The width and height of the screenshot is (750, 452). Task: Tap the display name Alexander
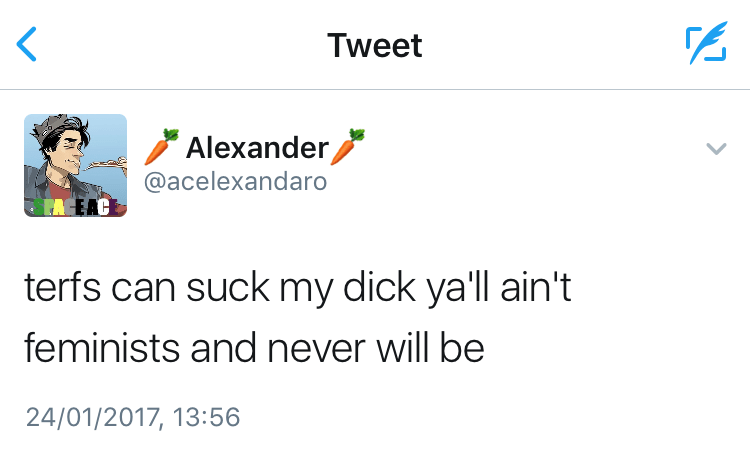(x=257, y=147)
